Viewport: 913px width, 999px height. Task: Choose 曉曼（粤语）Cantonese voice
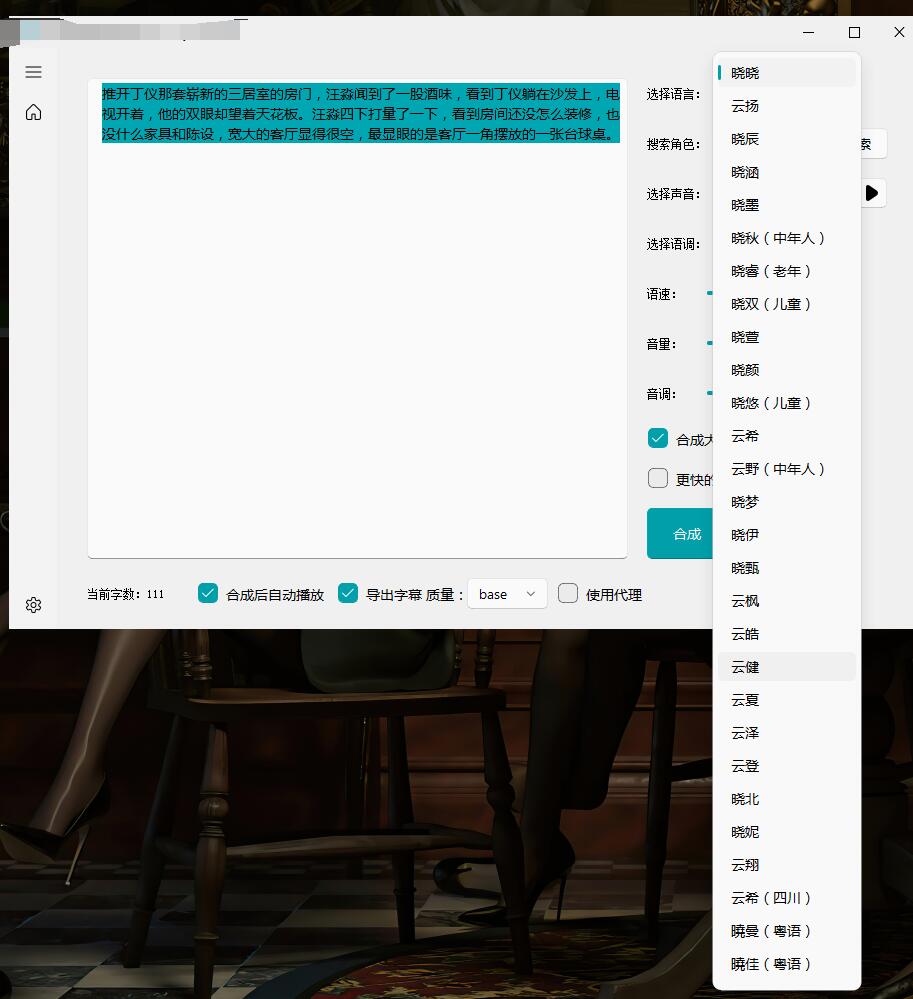[787, 931]
